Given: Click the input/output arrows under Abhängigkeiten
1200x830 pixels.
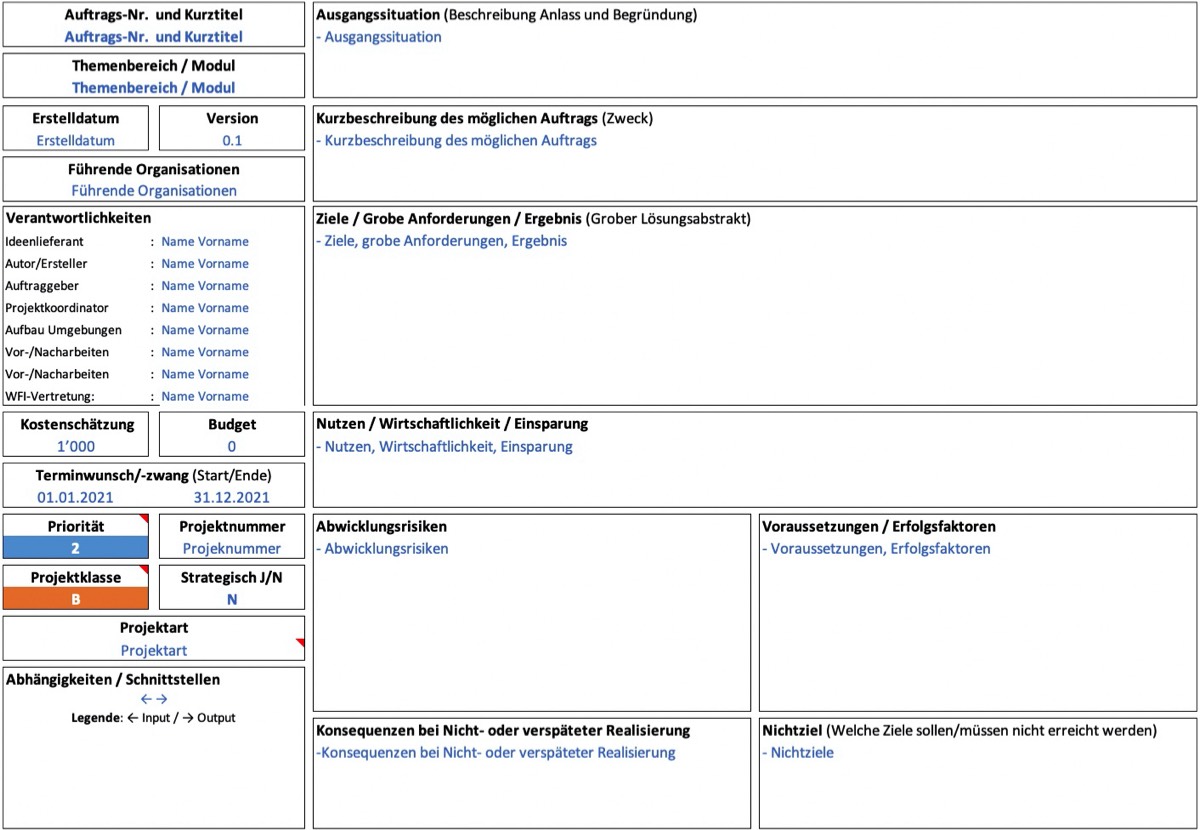Looking at the screenshot, I should point(154,699).
